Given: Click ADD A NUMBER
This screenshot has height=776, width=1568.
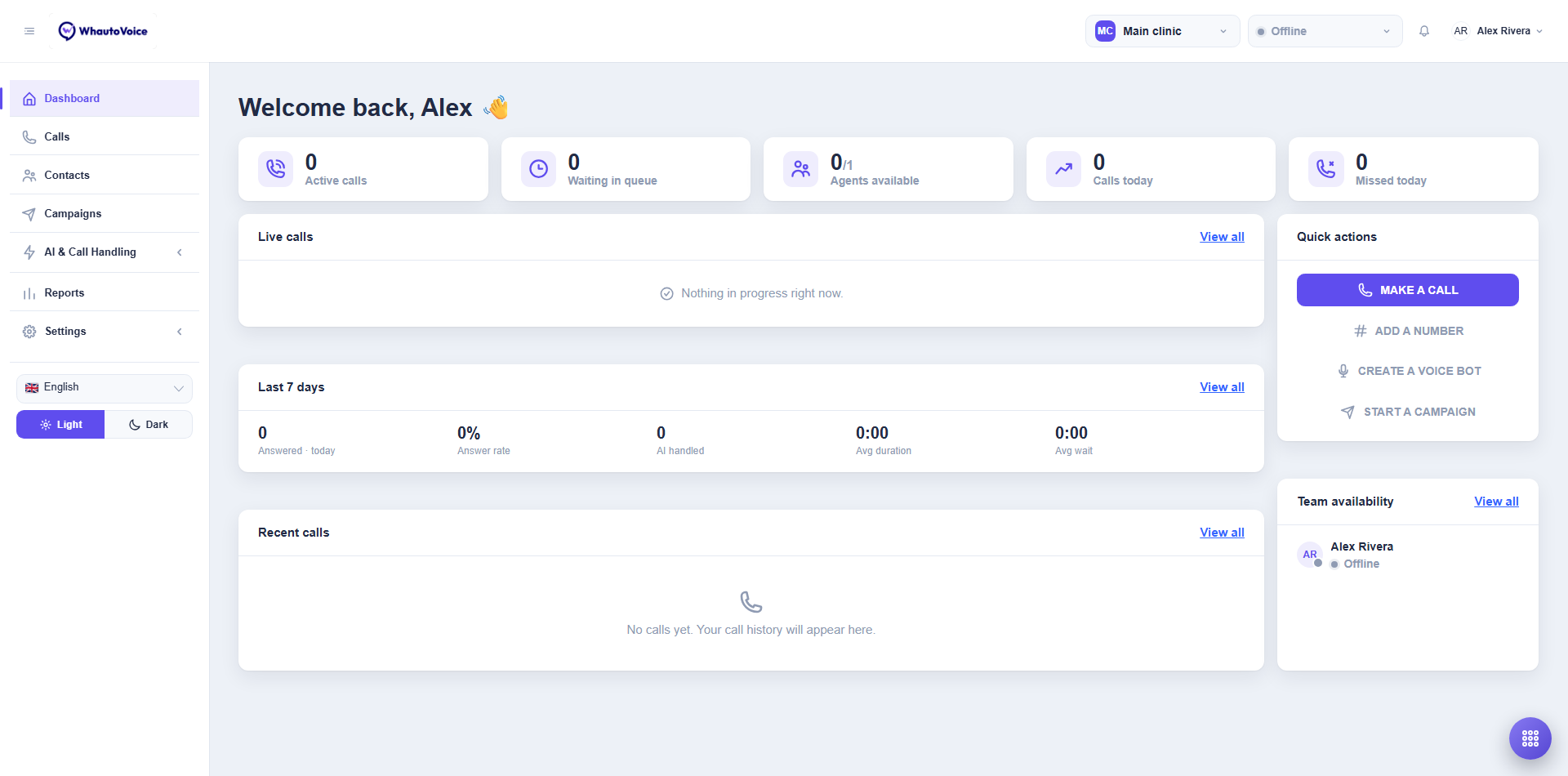Looking at the screenshot, I should [x=1408, y=331].
